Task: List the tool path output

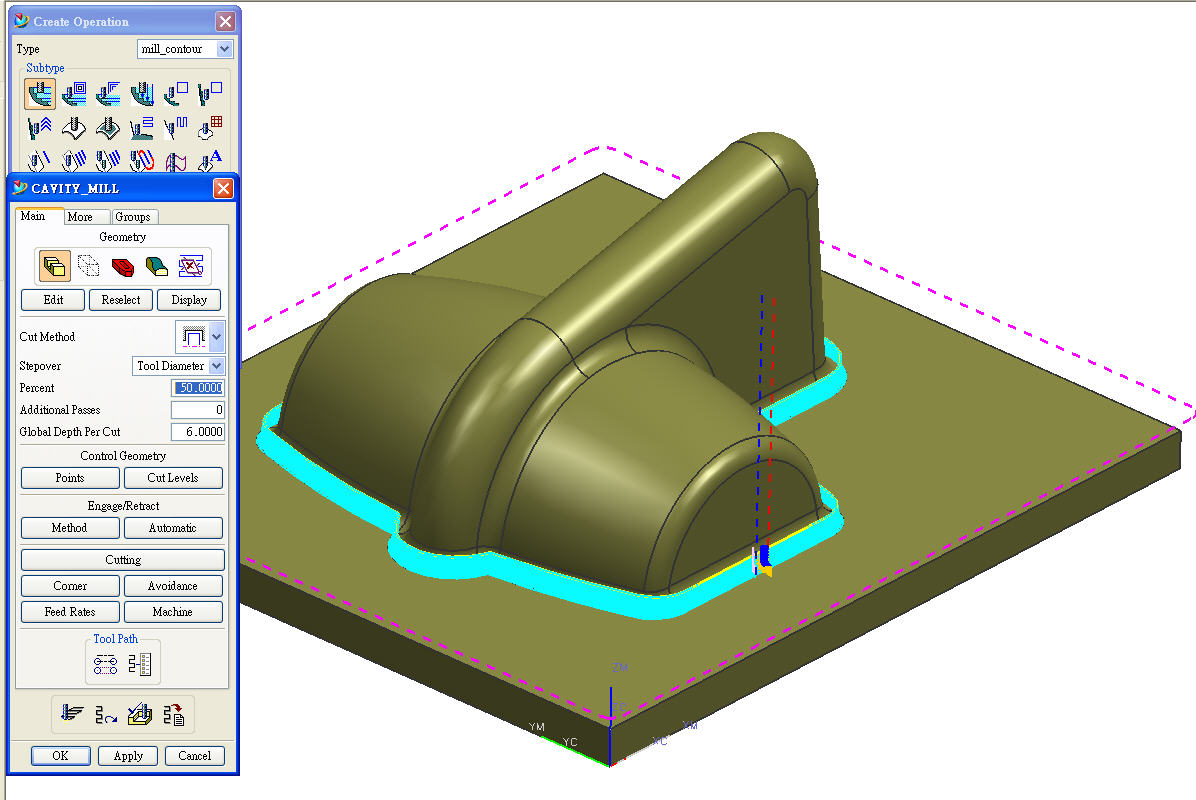Action: click(x=174, y=714)
